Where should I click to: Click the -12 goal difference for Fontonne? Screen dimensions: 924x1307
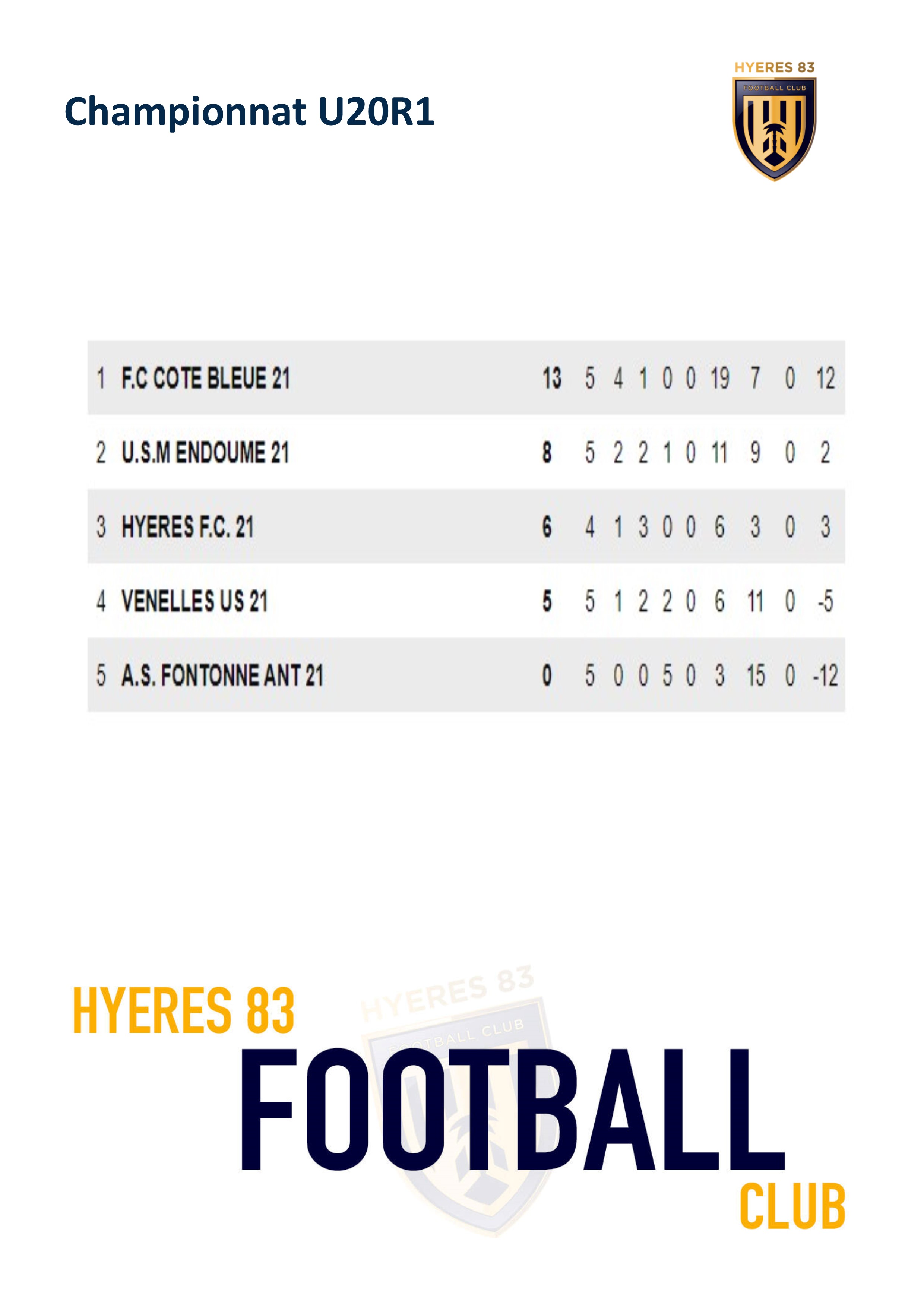tap(825, 676)
